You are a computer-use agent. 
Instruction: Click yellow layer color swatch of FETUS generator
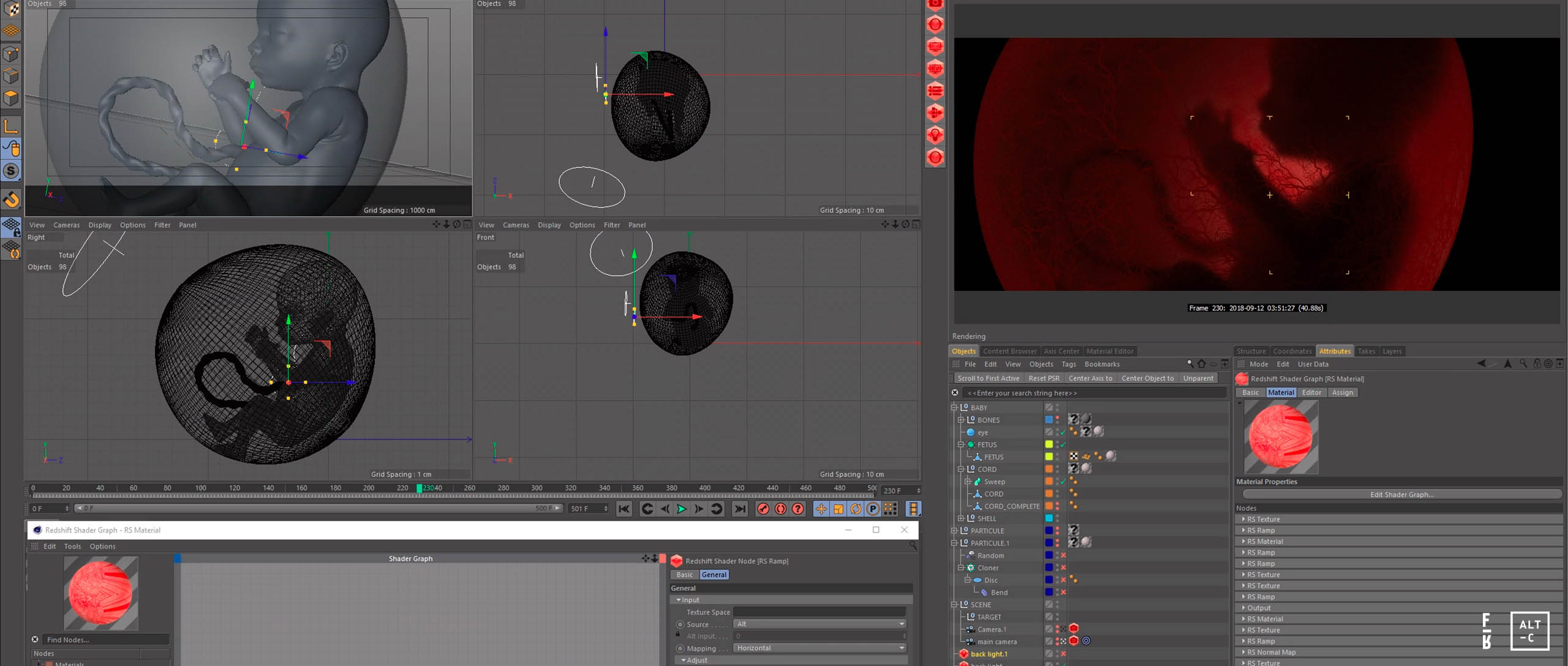click(x=1049, y=444)
